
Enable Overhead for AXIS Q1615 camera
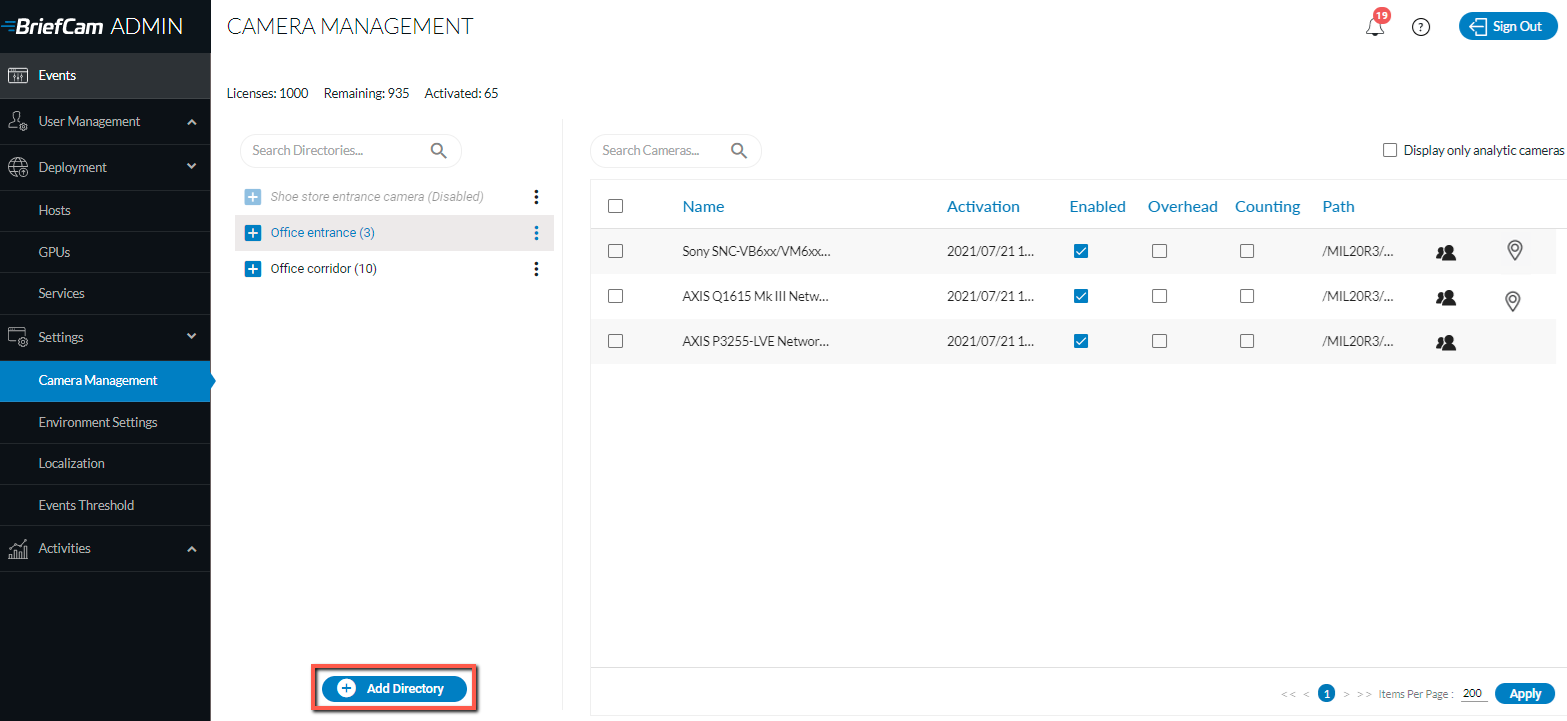[1159, 296]
